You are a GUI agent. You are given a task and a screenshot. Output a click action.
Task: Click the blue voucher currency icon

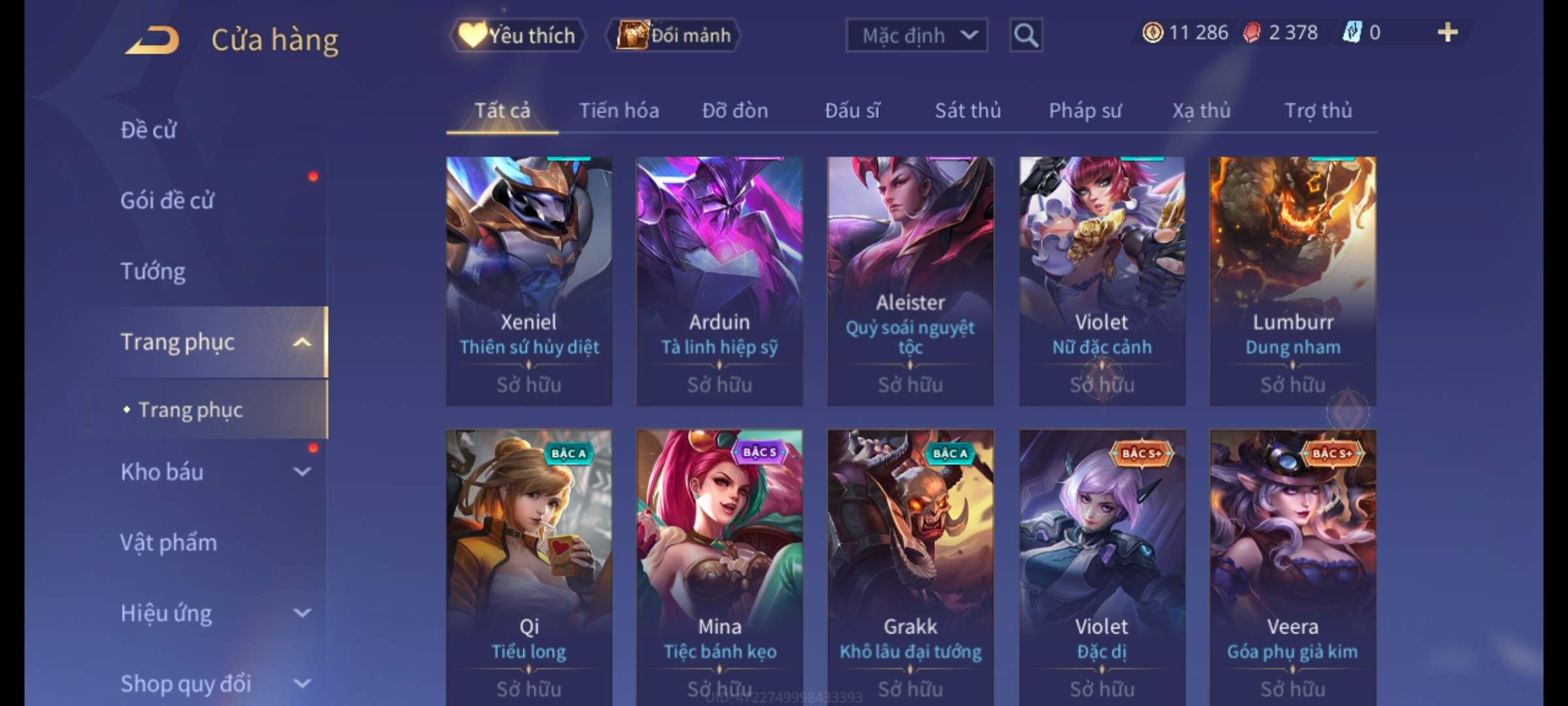(1352, 32)
